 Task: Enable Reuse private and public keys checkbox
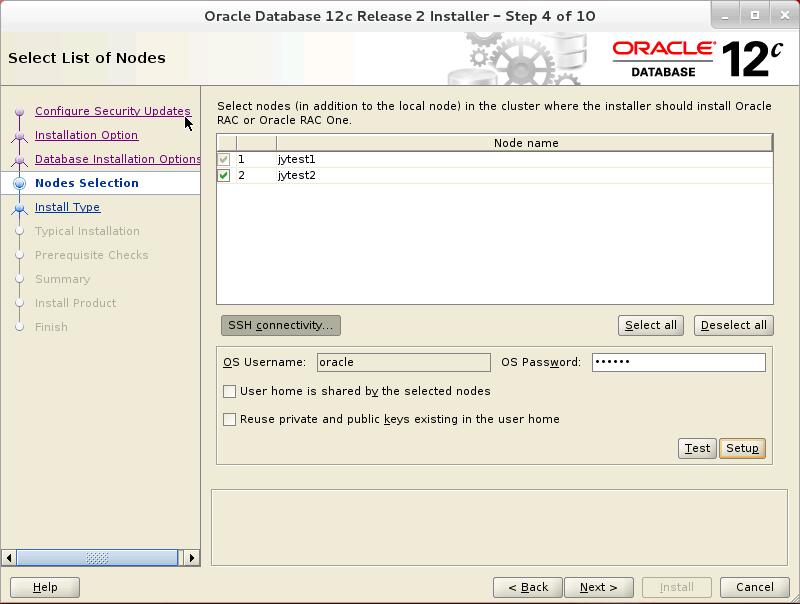click(x=230, y=419)
